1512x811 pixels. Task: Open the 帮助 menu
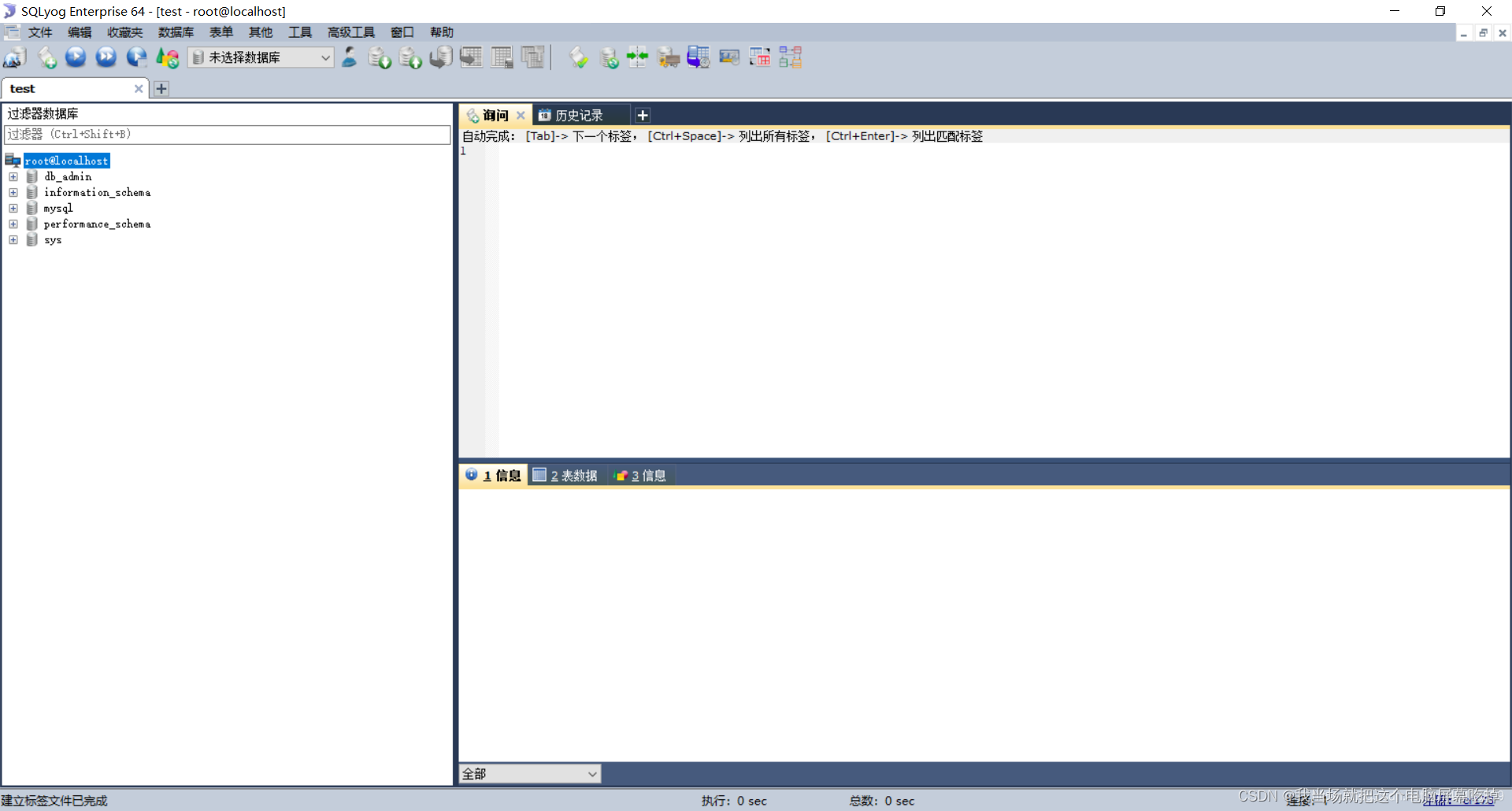point(442,32)
